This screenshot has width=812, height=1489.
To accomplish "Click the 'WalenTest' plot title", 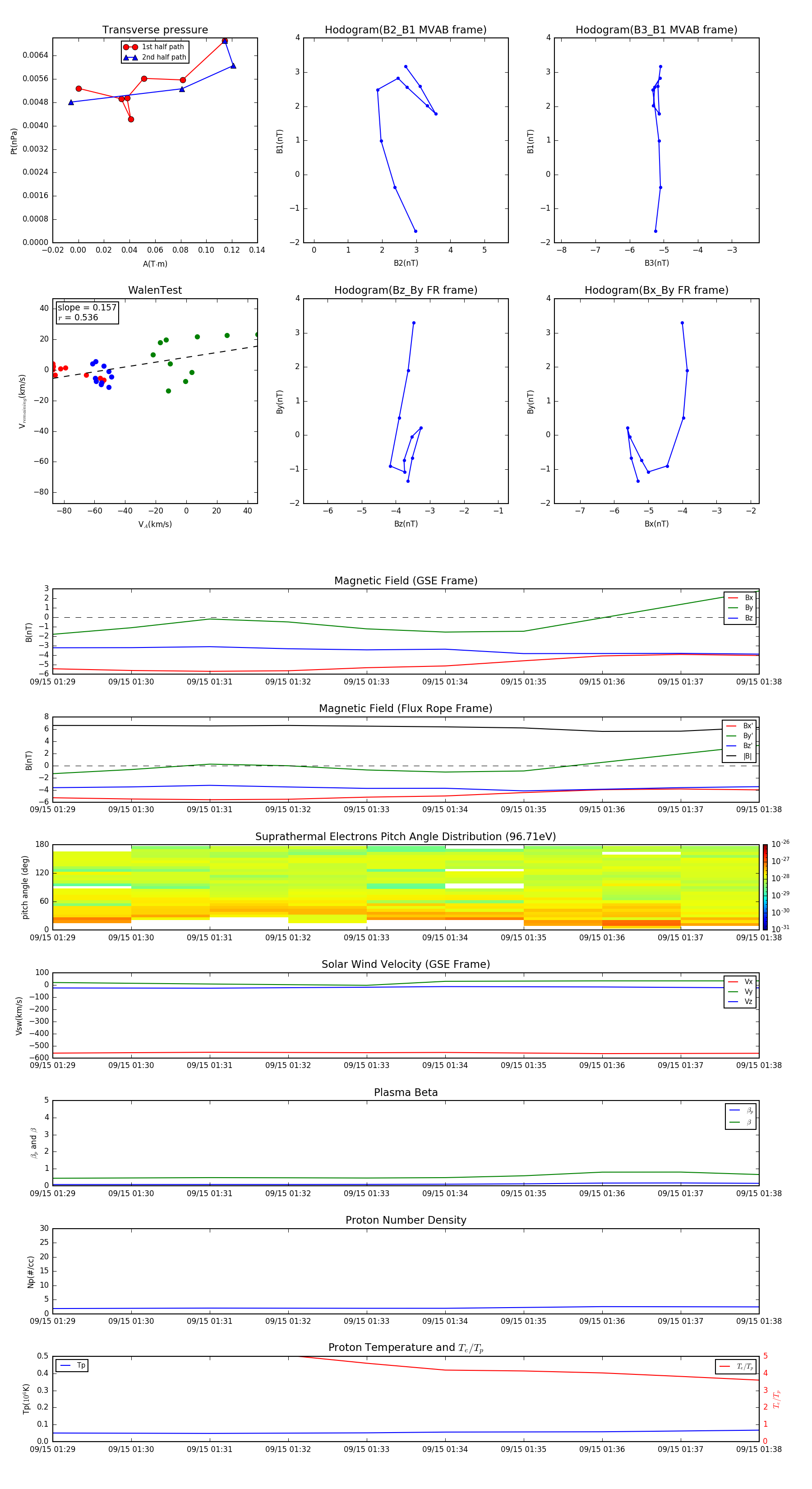I will pos(155,290).
